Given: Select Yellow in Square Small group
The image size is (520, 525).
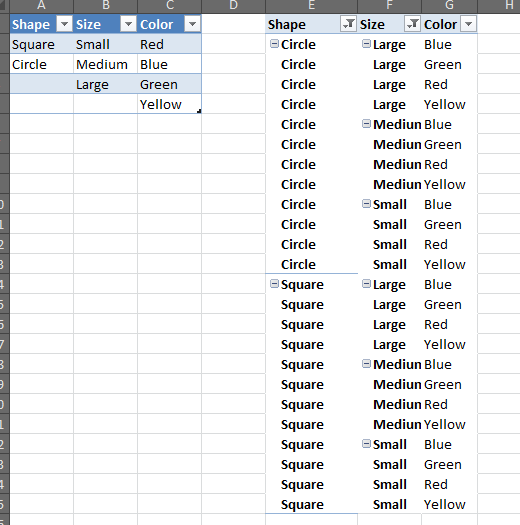Looking at the screenshot, I should coord(449,504).
